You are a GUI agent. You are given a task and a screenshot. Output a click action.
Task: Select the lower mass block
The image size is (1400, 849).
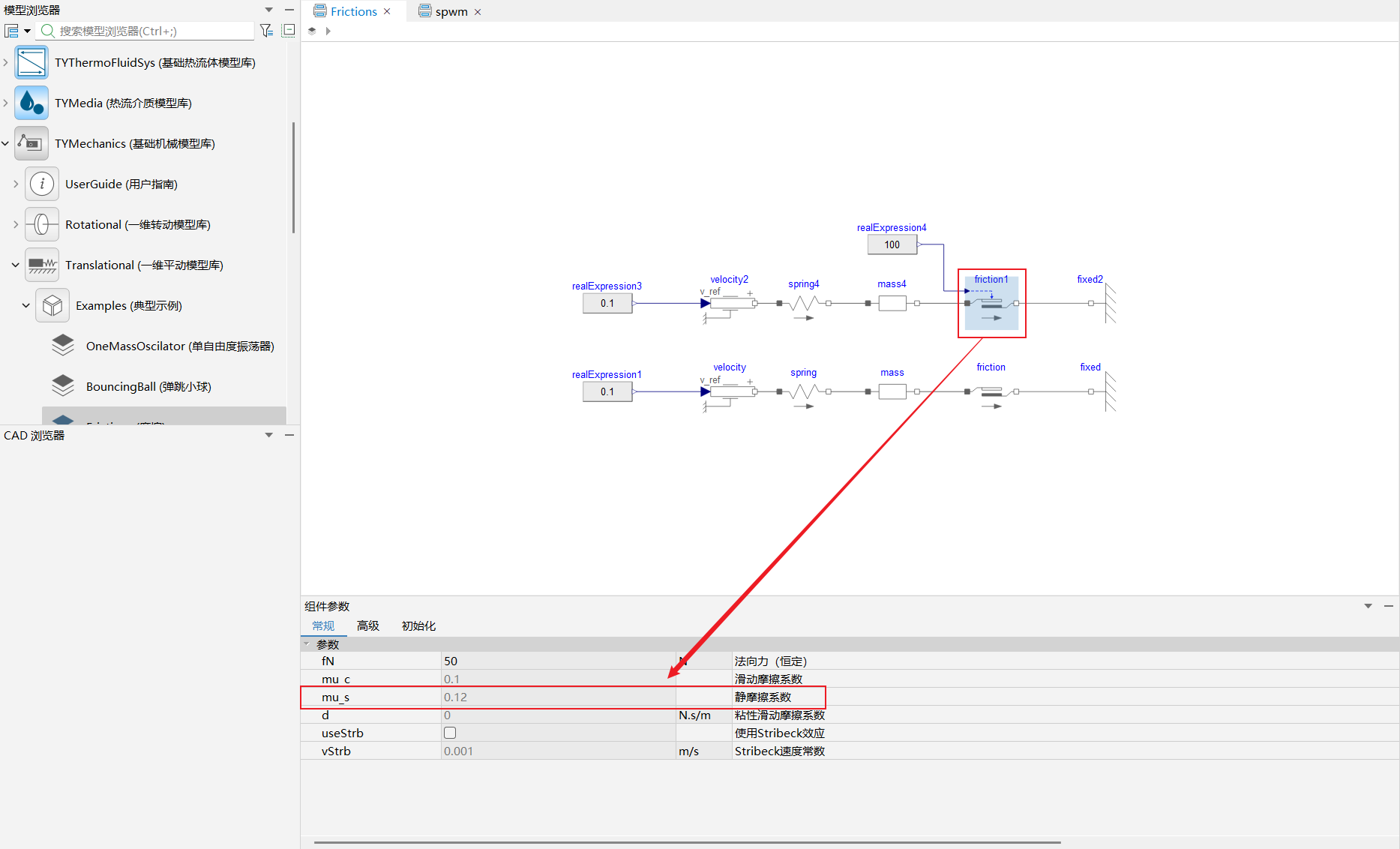892,391
